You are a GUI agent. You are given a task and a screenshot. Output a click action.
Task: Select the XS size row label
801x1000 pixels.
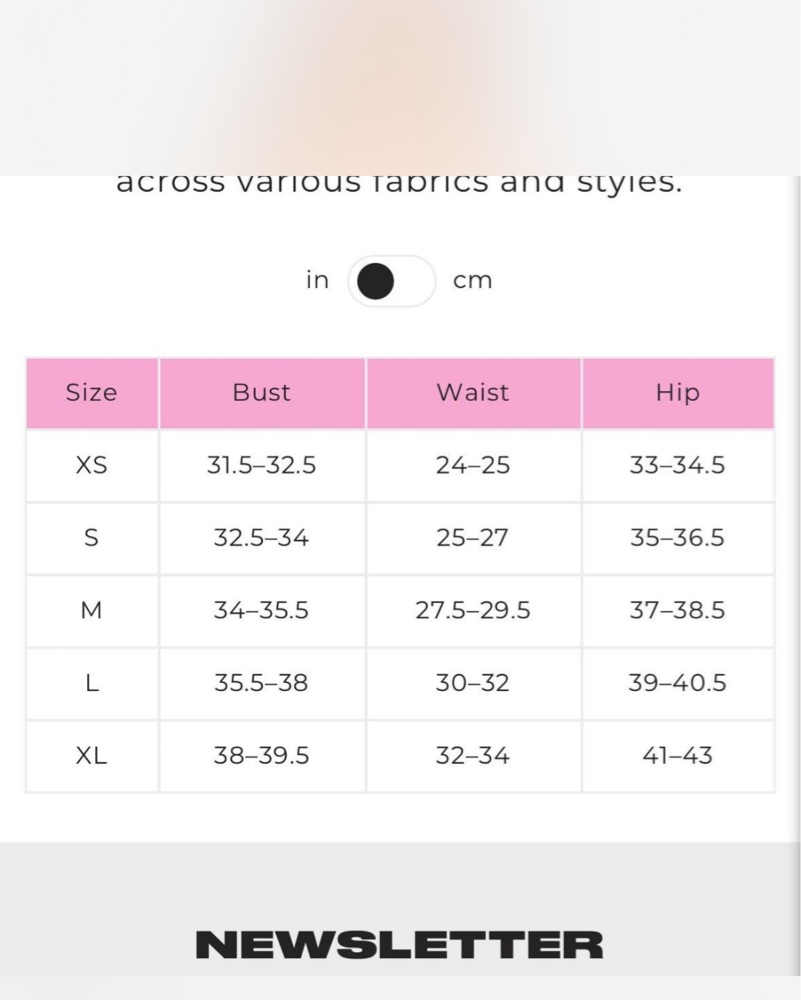92,466
